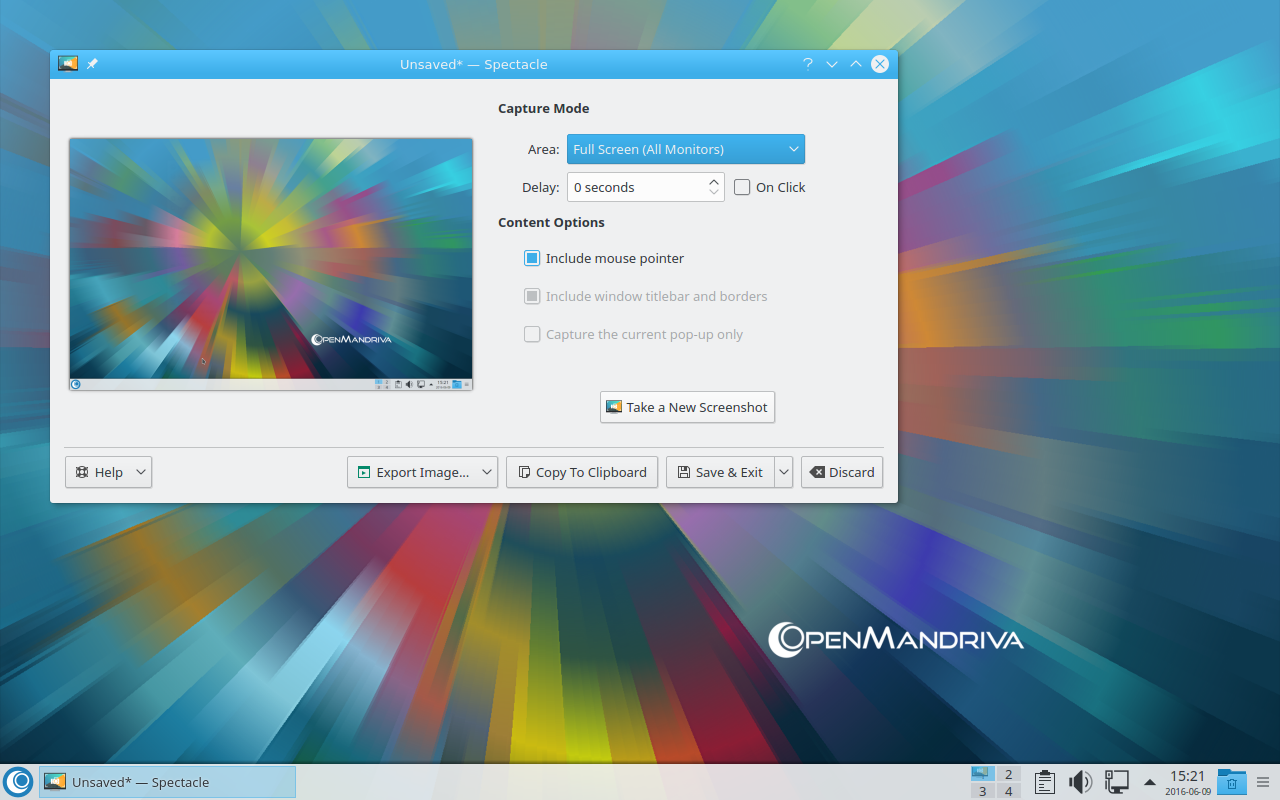Increase the Delay seconds spinner value
Image resolution: width=1280 pixels, height=800 pixels.
pos(714,181)
